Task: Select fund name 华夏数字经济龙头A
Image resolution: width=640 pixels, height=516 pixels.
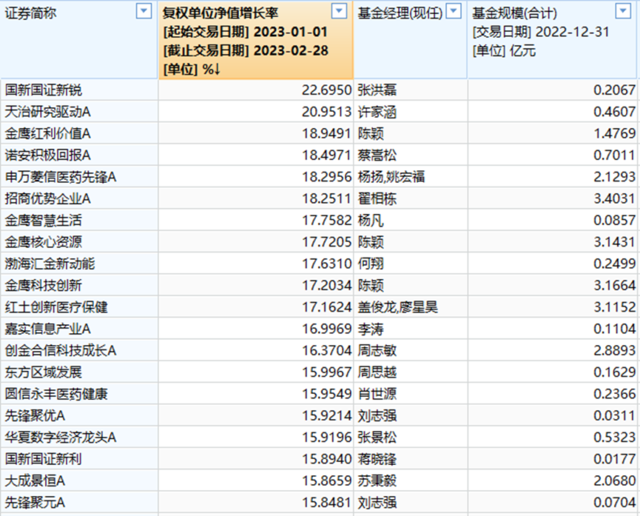Action: [60, 437]
